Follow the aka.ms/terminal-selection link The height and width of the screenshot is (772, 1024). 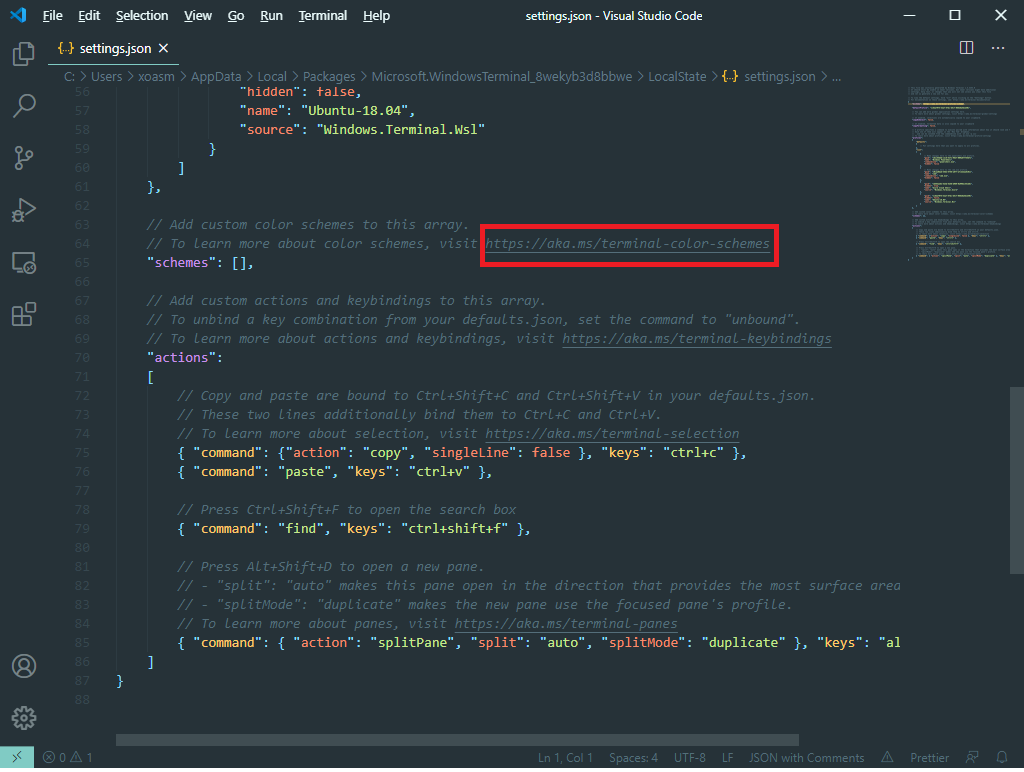612,434
